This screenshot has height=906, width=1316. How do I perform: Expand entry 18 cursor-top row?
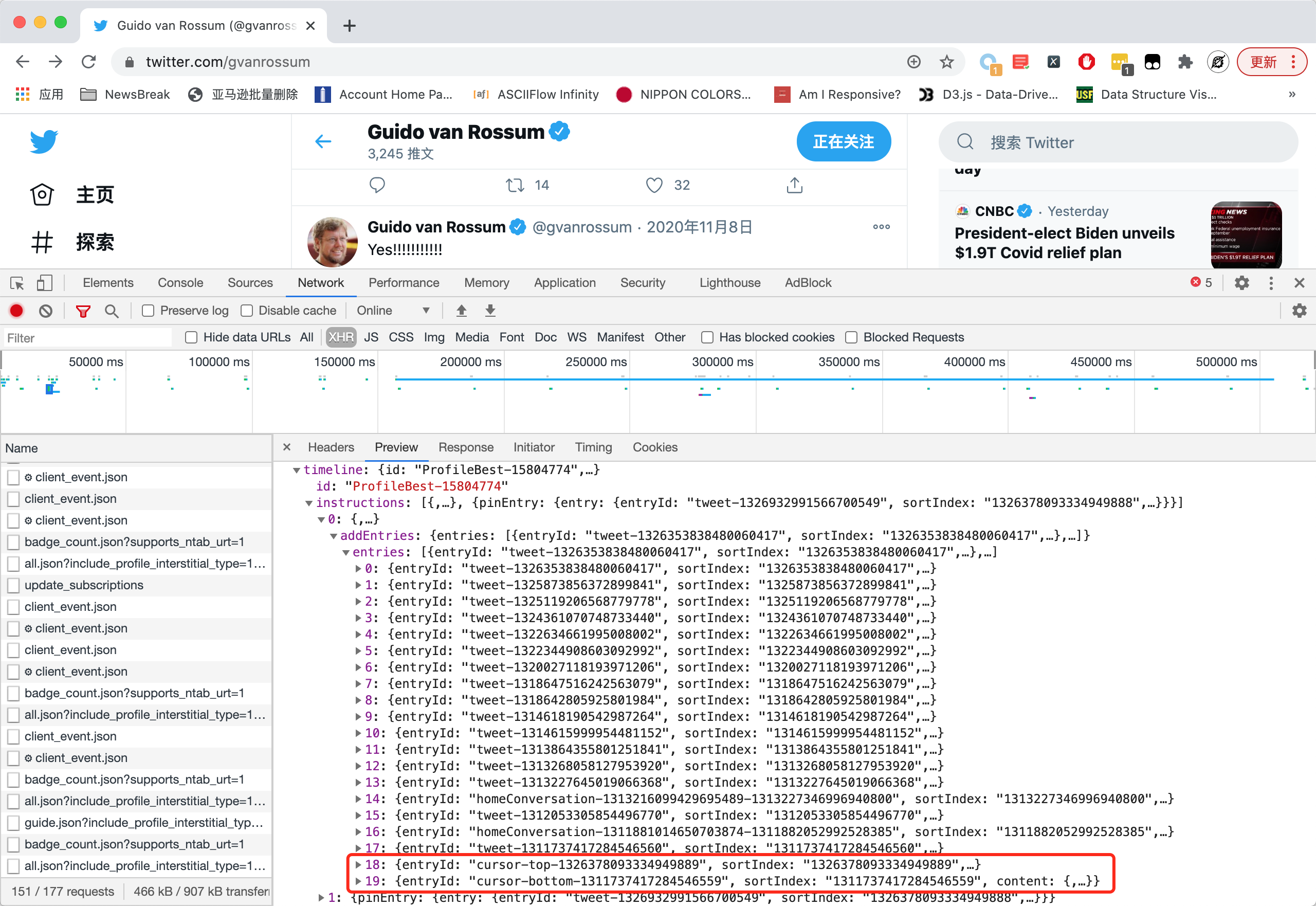[x=358, y=864]
